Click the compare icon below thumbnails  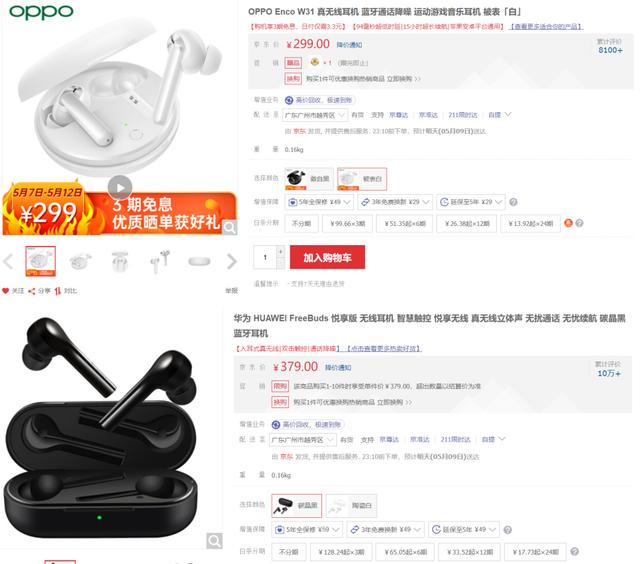58,291
